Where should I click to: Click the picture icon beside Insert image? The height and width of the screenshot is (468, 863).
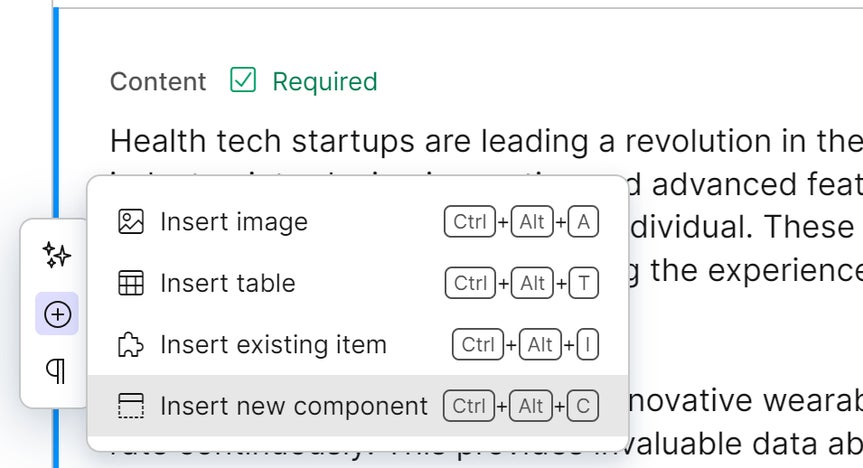pos(131,221)
